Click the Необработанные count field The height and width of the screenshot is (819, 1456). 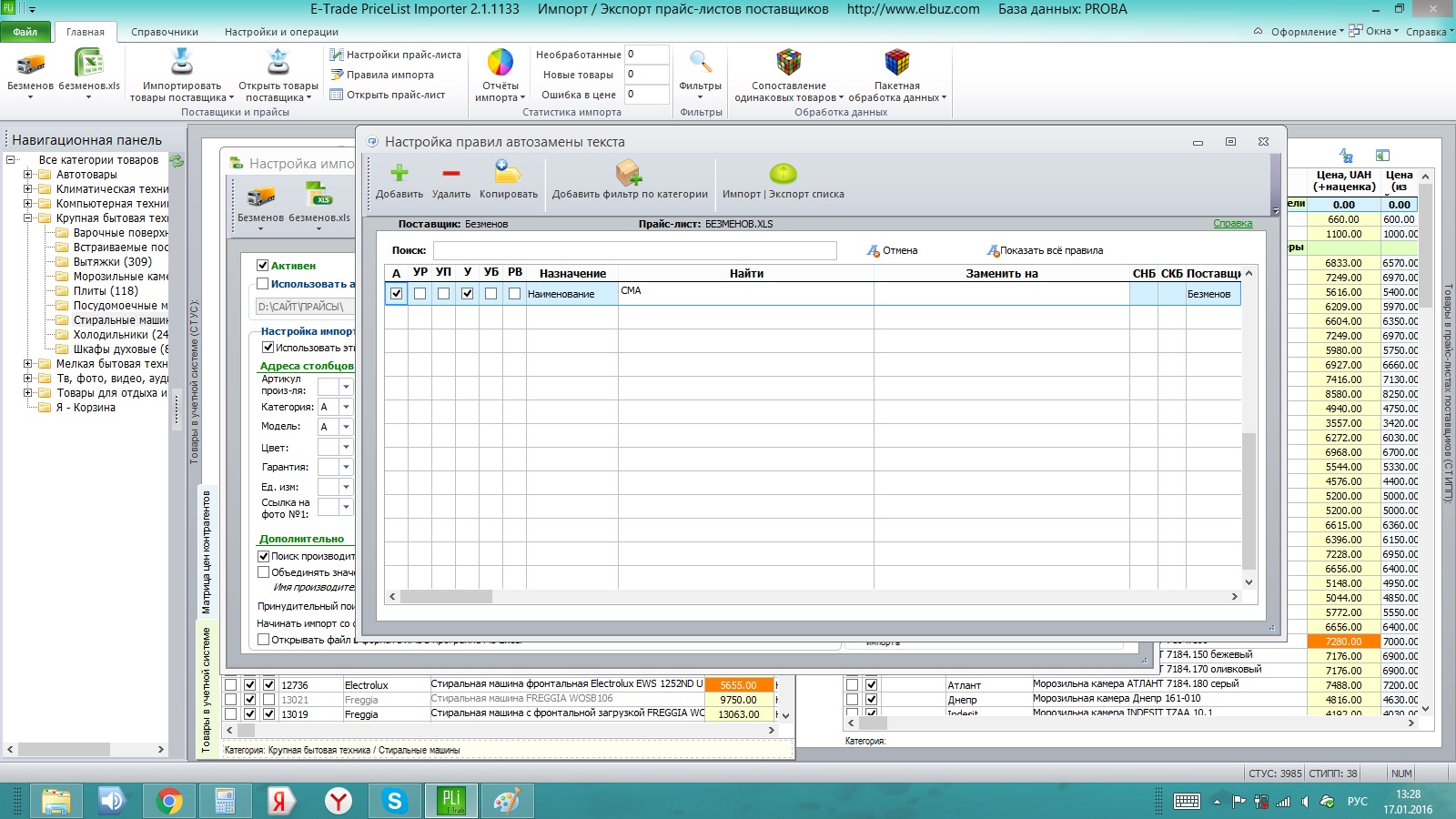point(647,55)
